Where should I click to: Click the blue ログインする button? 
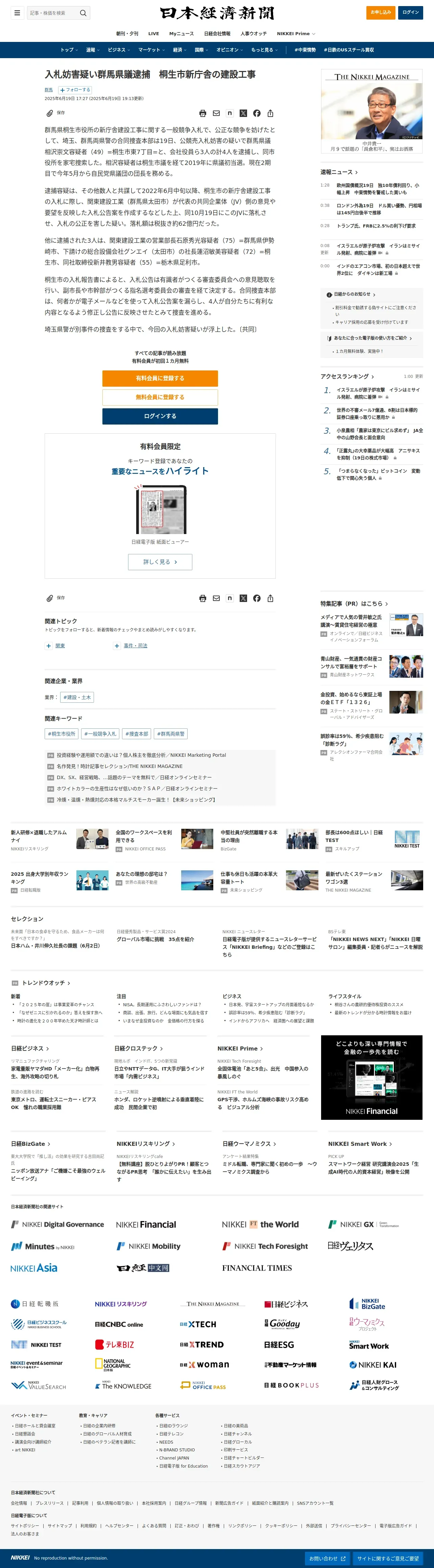click(x=160, y=416)
